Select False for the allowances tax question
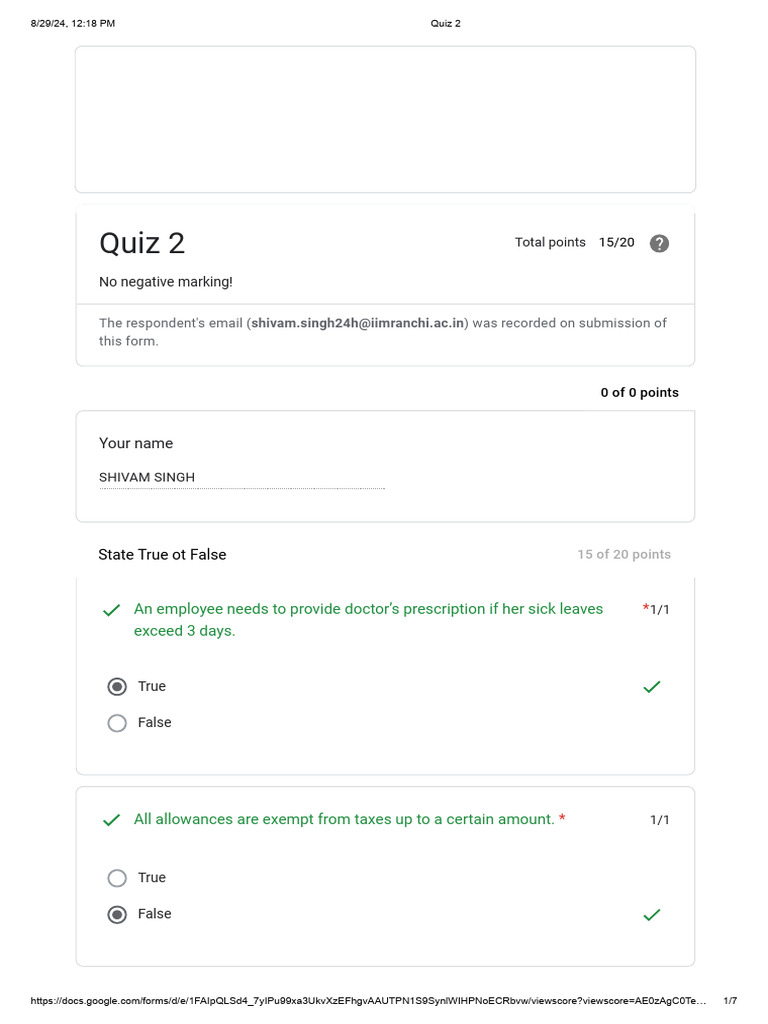 [x=117, y=914]
